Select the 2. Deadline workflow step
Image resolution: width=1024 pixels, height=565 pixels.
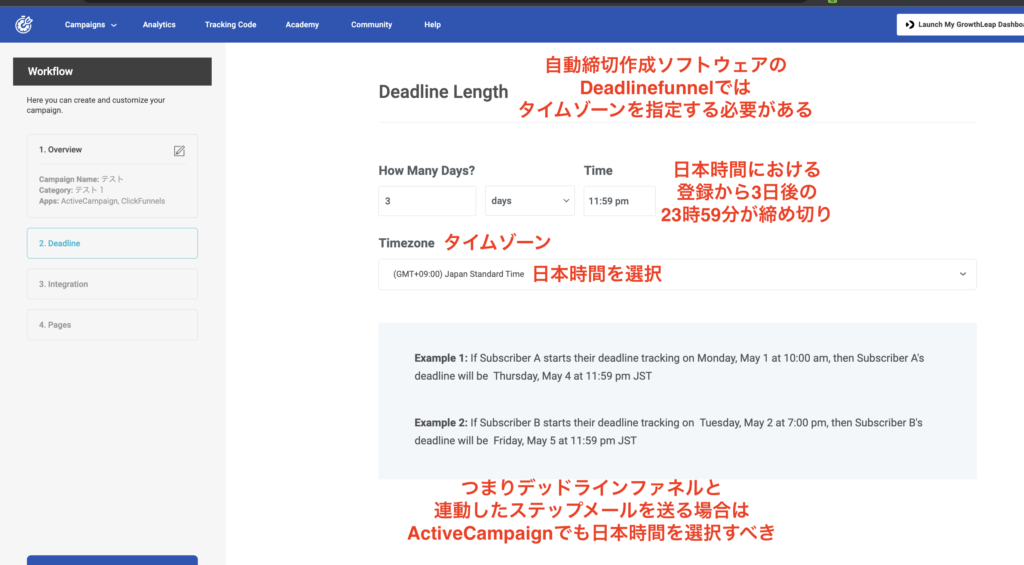(x=112, y=243)
